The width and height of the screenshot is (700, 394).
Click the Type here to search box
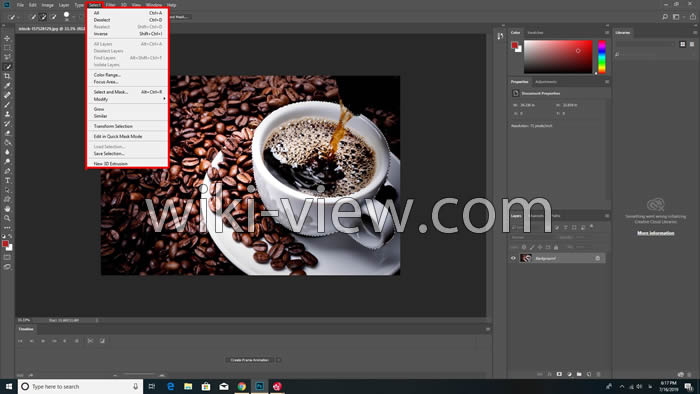[80, 386]
